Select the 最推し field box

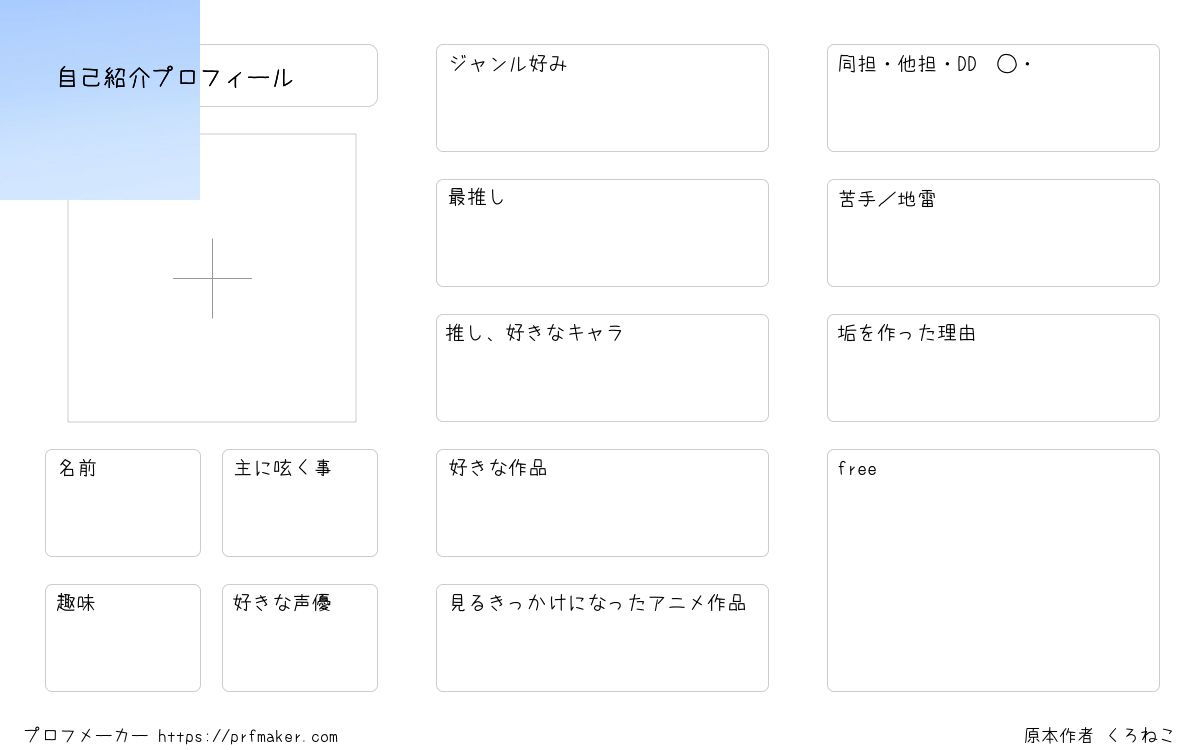coord(602,233)
